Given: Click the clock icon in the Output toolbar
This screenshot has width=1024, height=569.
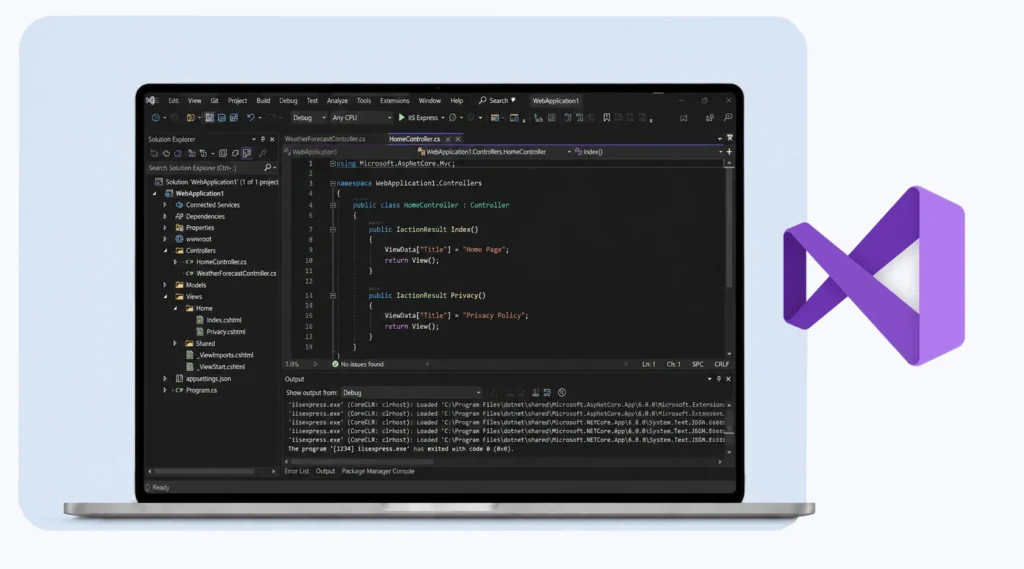Looking at the screenshot, I should 562,393.
